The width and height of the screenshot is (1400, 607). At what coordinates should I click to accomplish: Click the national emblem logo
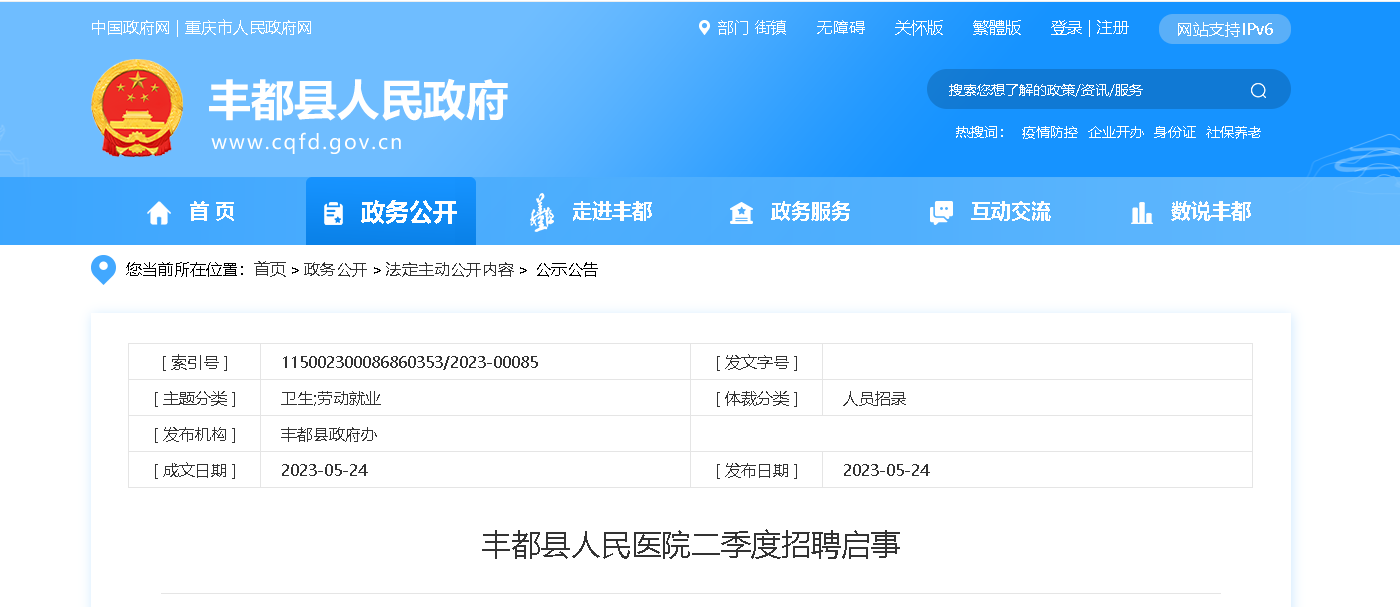(x=137, y=109)
